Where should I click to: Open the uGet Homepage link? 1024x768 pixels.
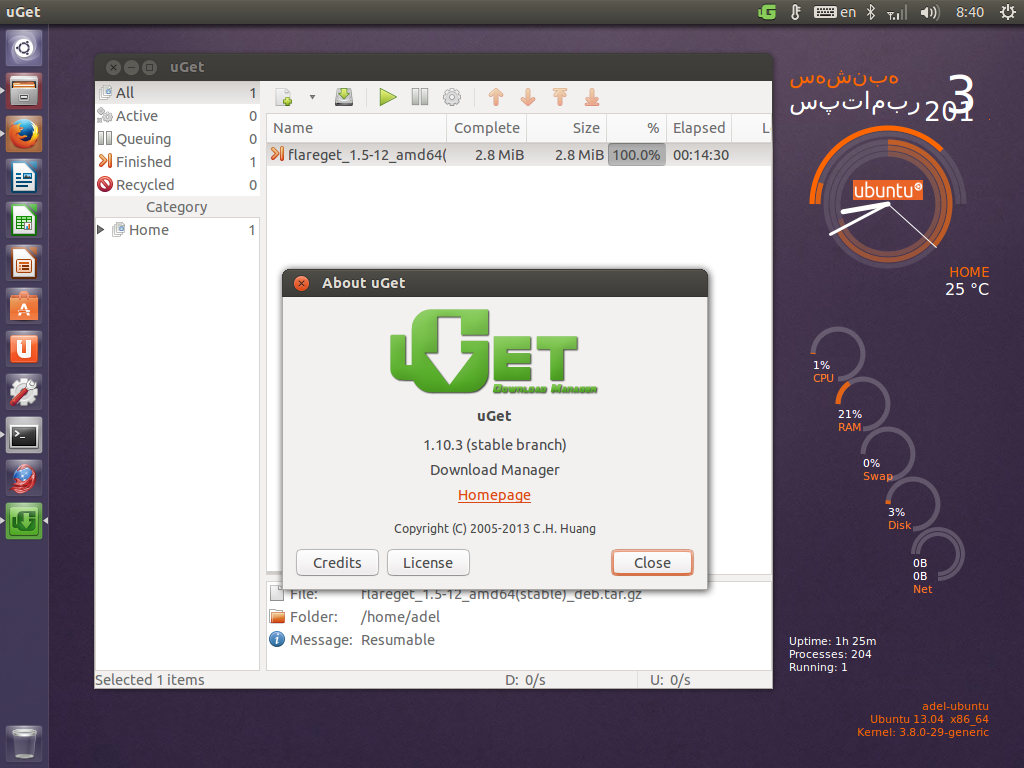pyautogui.click(x=494, y=495)
